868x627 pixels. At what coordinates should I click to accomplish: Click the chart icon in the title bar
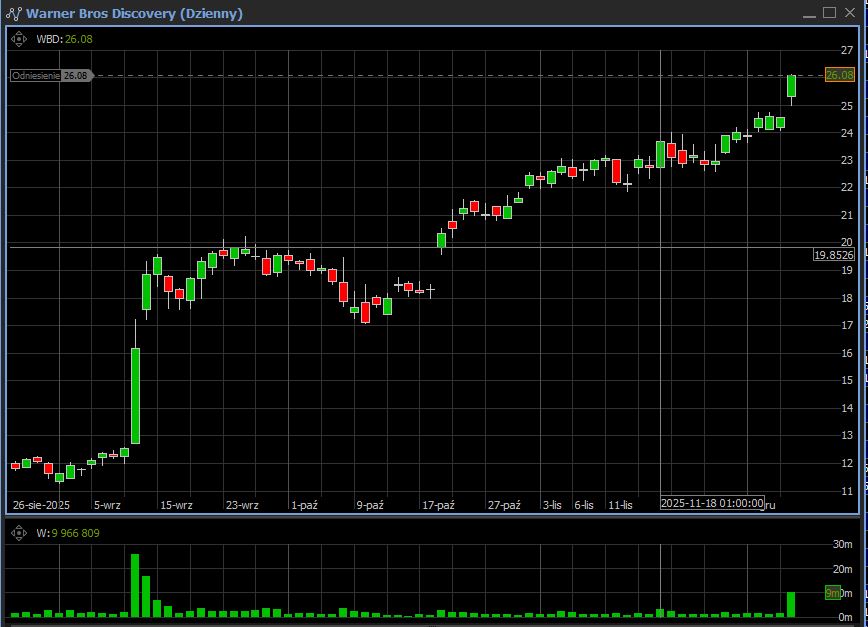tap(14, 13)
